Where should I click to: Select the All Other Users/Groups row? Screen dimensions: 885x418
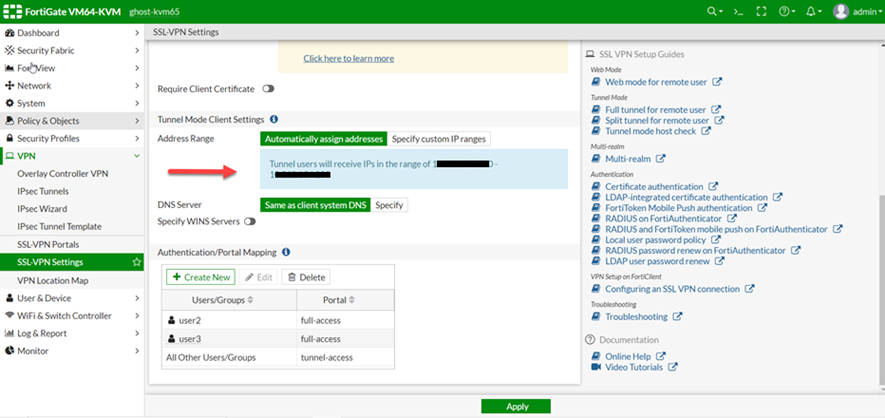278,357
